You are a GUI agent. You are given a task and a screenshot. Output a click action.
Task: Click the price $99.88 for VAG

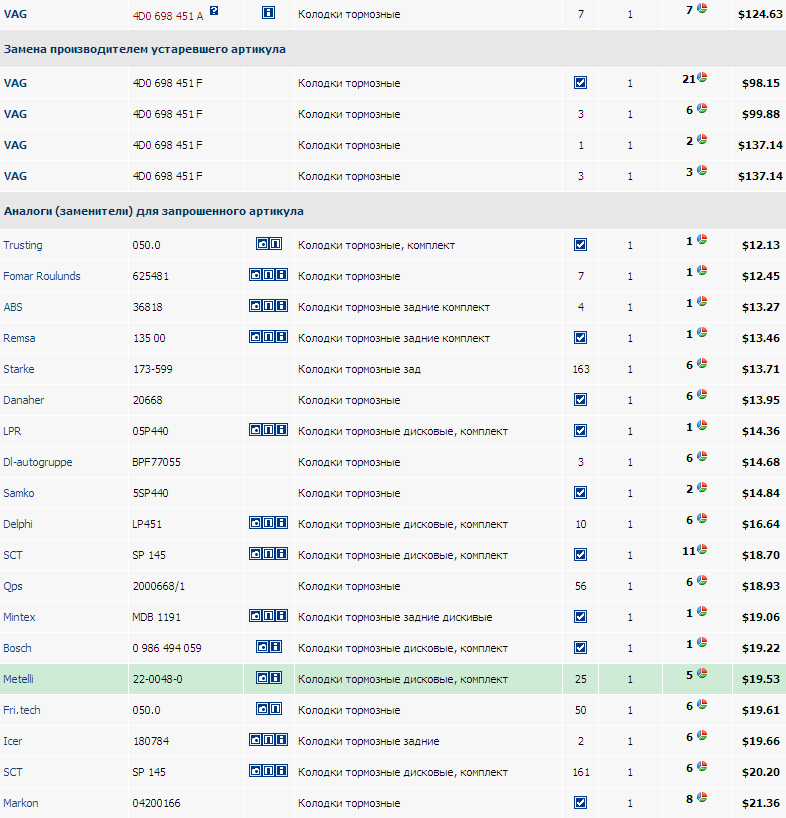click(760, 114)
